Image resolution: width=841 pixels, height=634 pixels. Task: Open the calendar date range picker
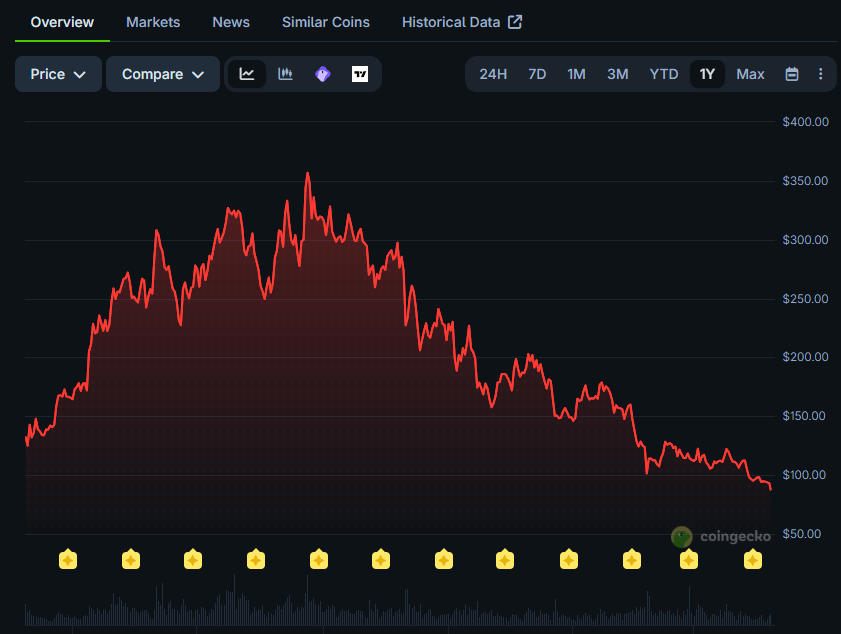click(792, 74)
